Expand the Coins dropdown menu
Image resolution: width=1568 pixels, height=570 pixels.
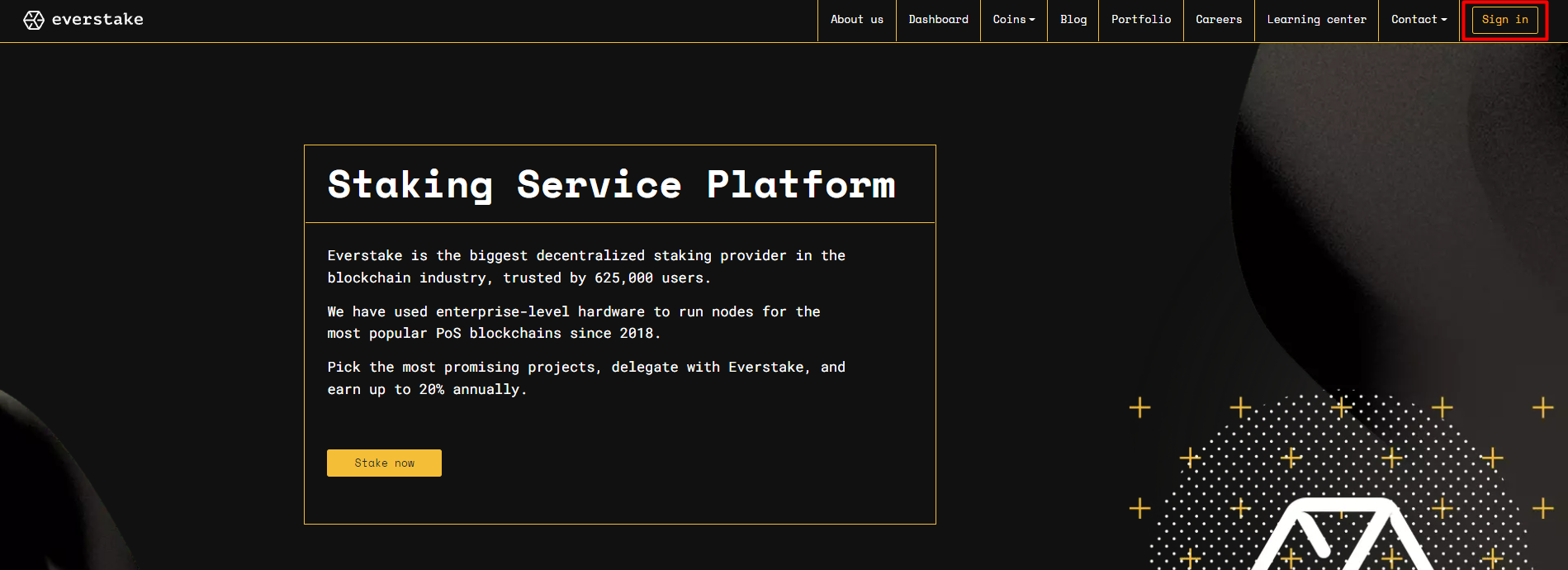click(1014, 20)
